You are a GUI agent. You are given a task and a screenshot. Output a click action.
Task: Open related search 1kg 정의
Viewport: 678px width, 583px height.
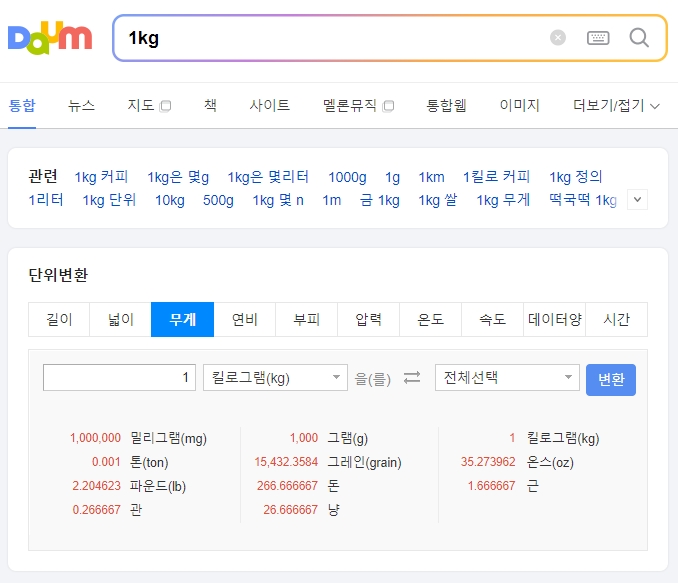(576, 177)
